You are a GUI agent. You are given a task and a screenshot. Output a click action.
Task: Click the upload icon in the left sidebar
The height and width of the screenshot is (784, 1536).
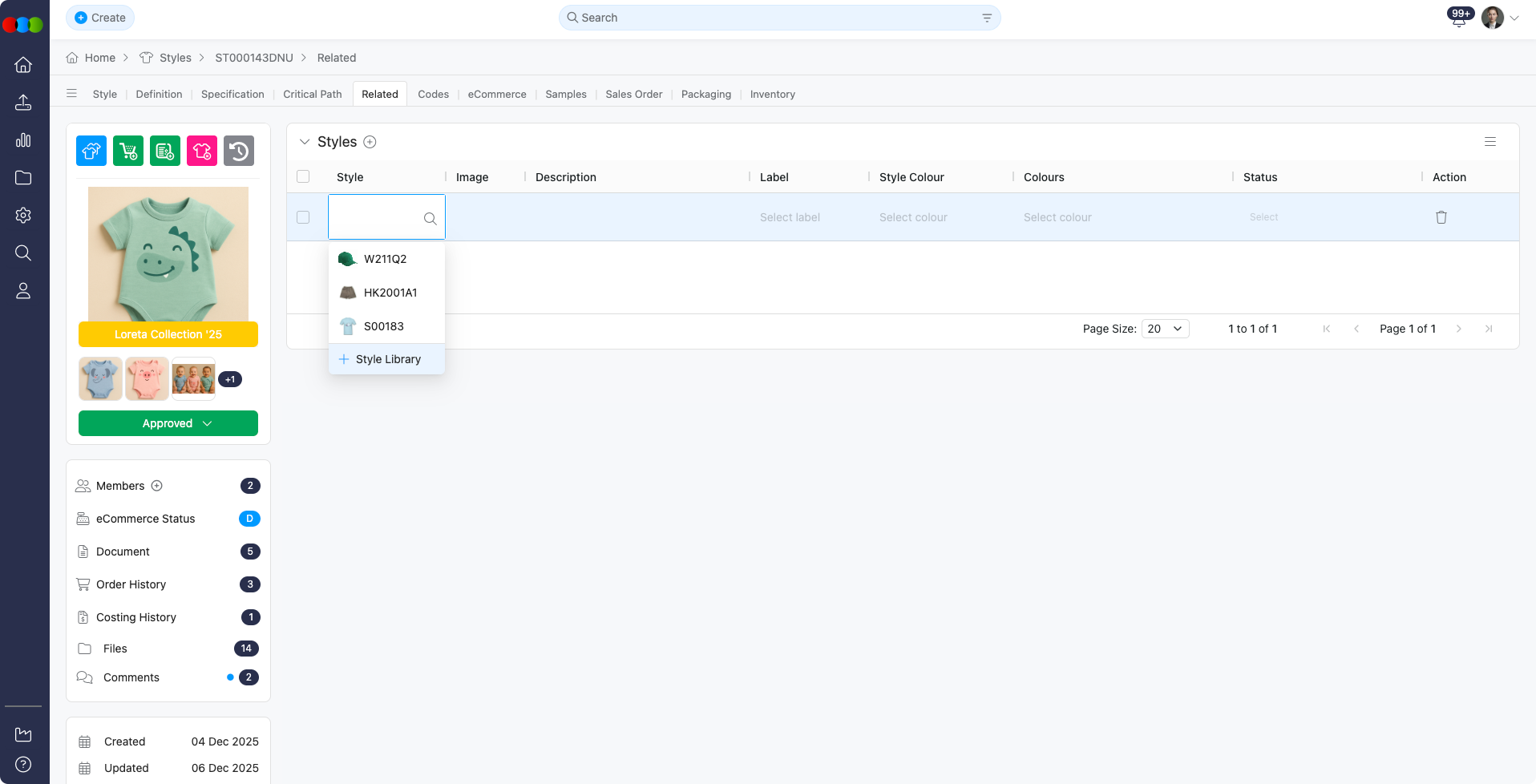point(23,102)
